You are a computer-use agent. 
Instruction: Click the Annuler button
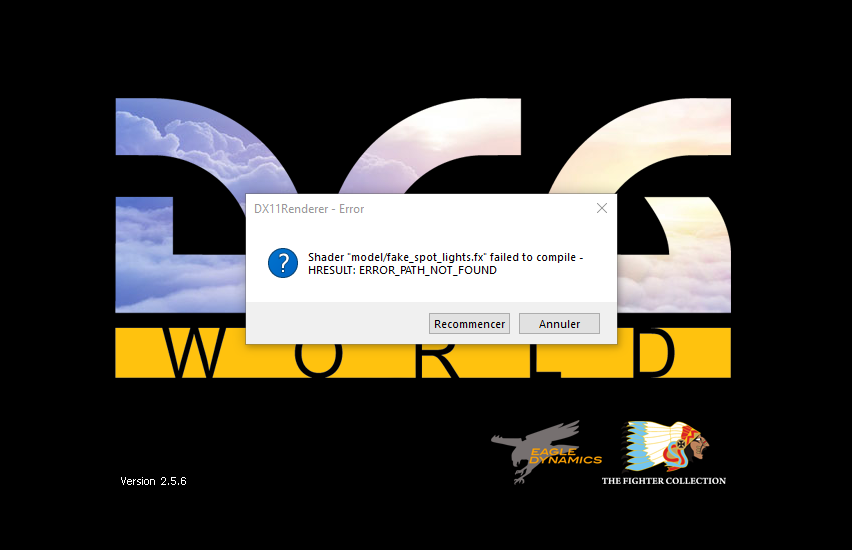pos(559,324)
